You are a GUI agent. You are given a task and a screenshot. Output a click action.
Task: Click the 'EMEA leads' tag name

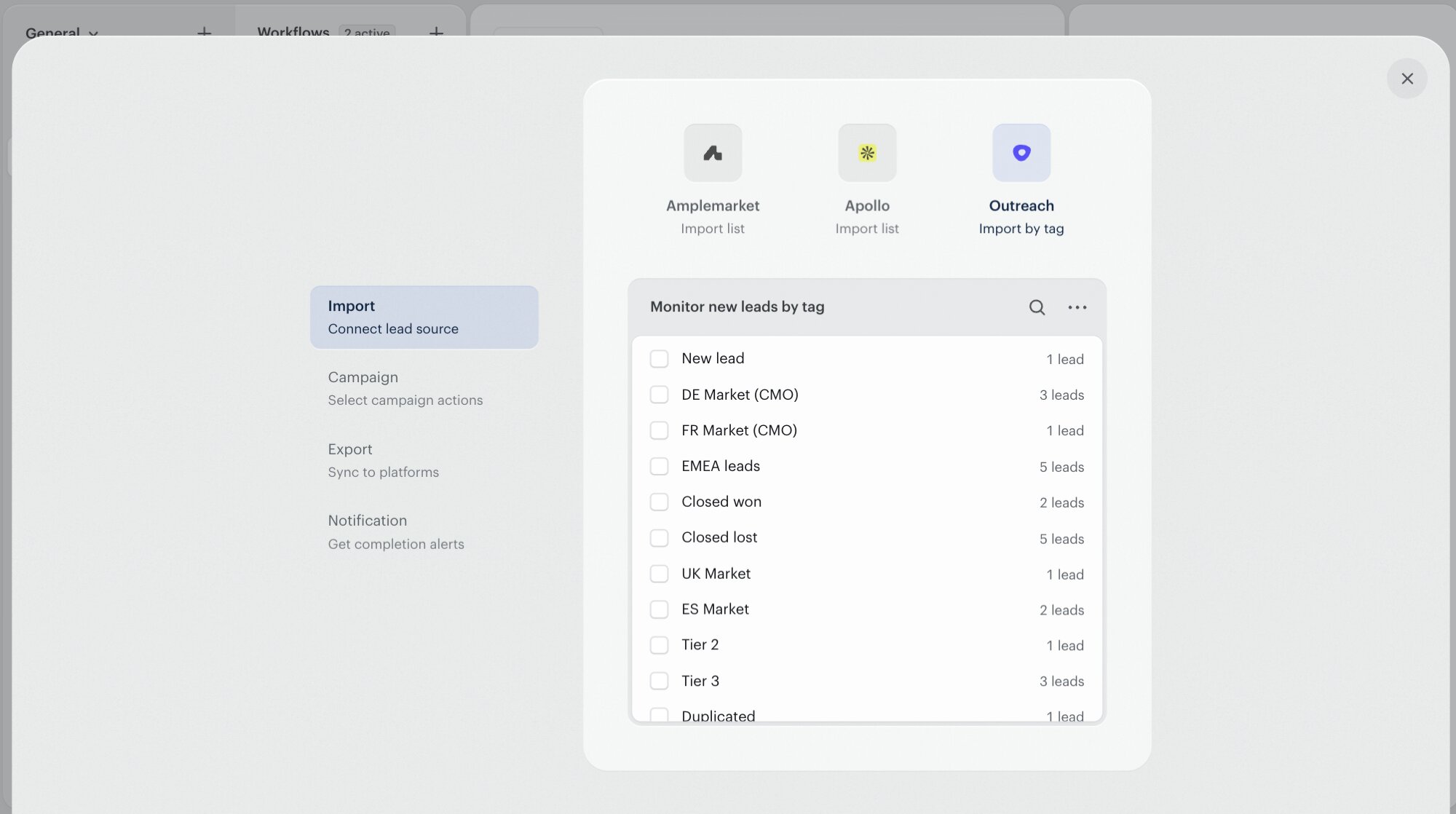point(721,466)
